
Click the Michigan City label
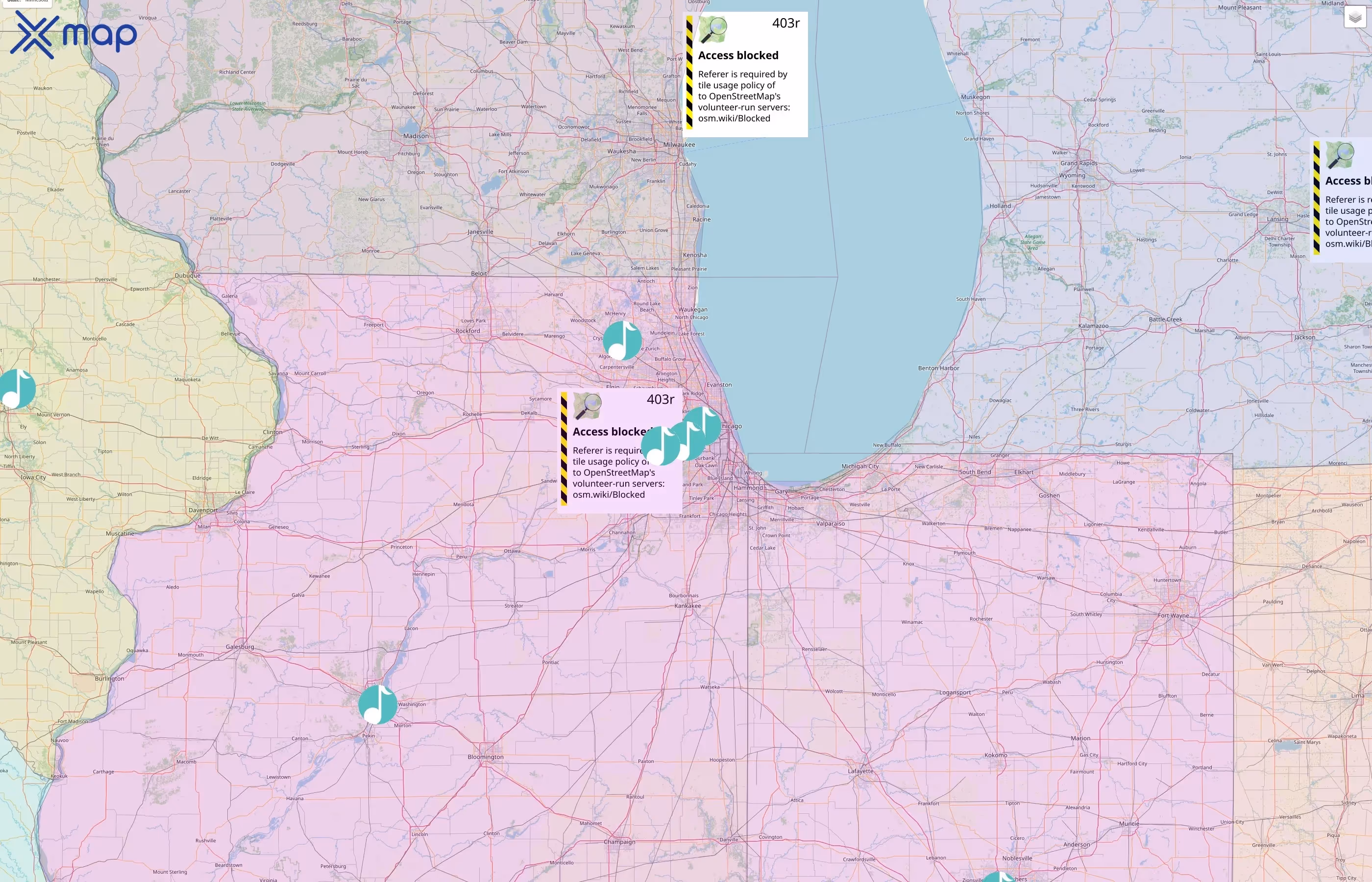pyautogui.click(x=860, y=466)
